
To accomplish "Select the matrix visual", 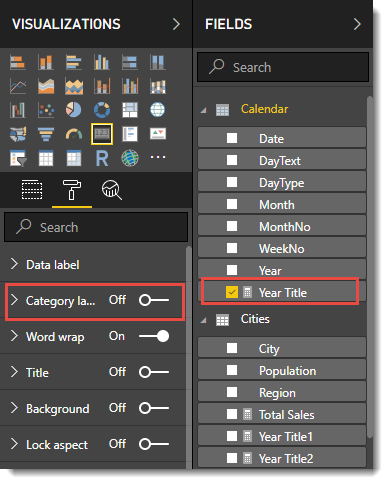I will [74, 158].
